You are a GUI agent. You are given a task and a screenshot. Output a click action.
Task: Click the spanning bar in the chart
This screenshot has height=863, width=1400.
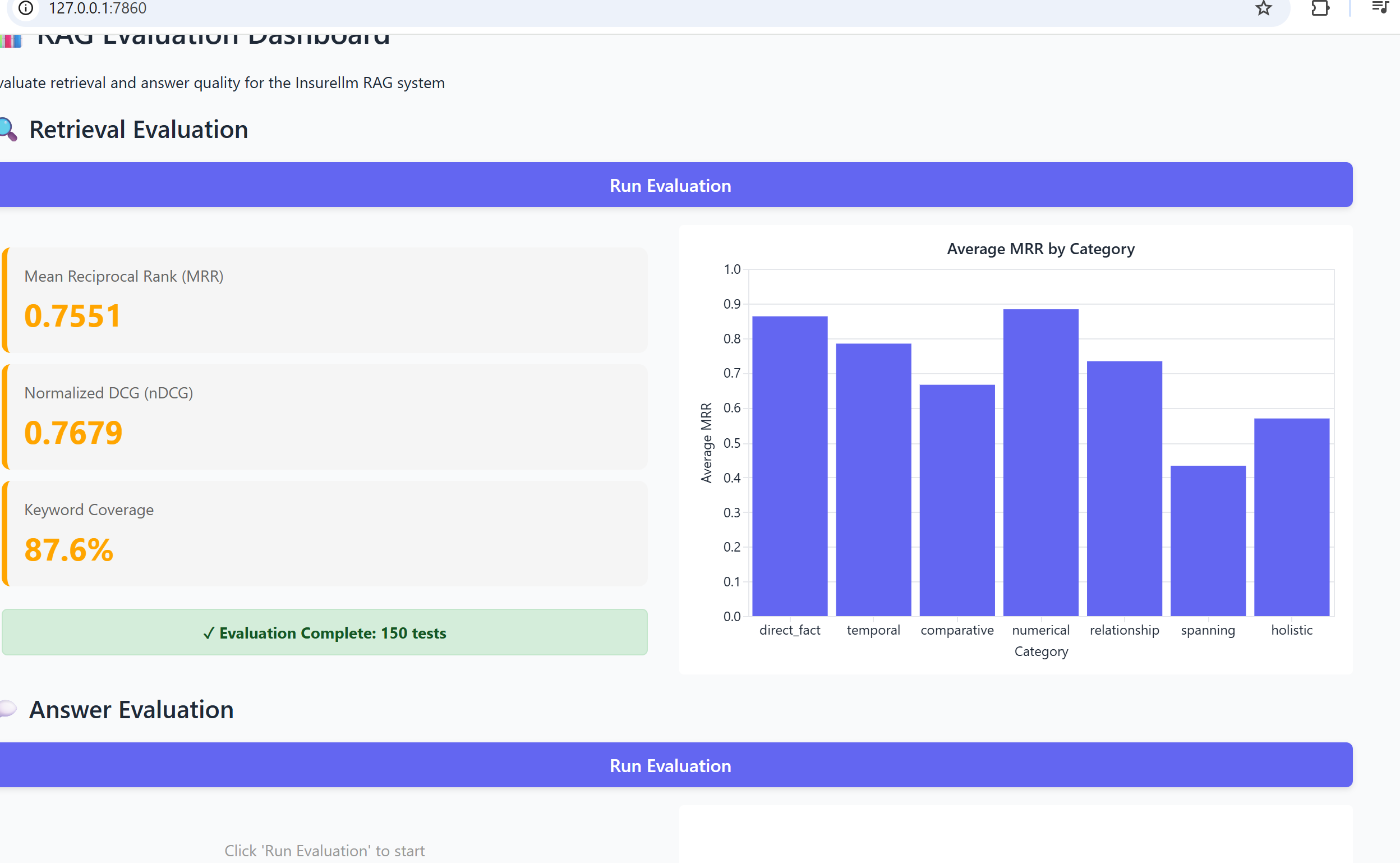tap(1208, 541)
